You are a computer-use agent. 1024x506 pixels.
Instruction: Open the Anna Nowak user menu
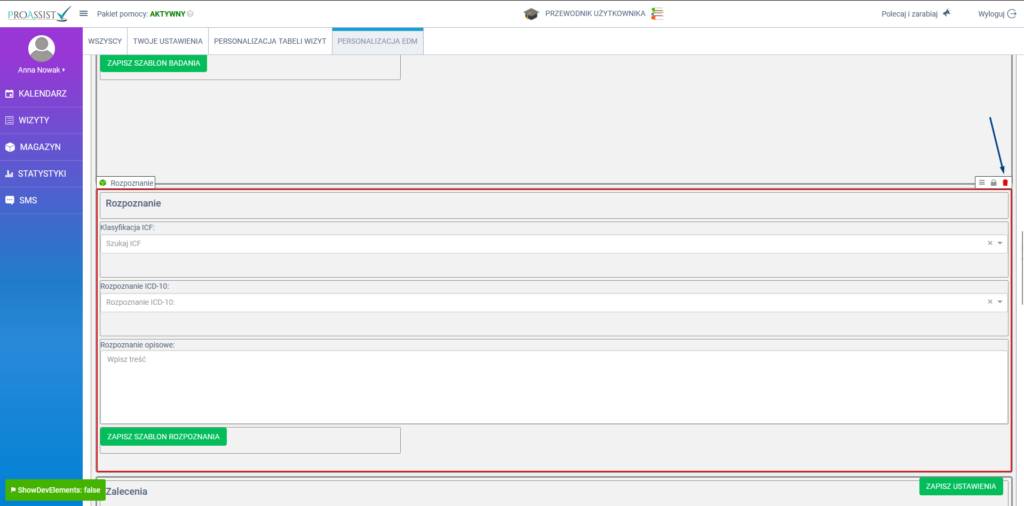pos(41,70)
